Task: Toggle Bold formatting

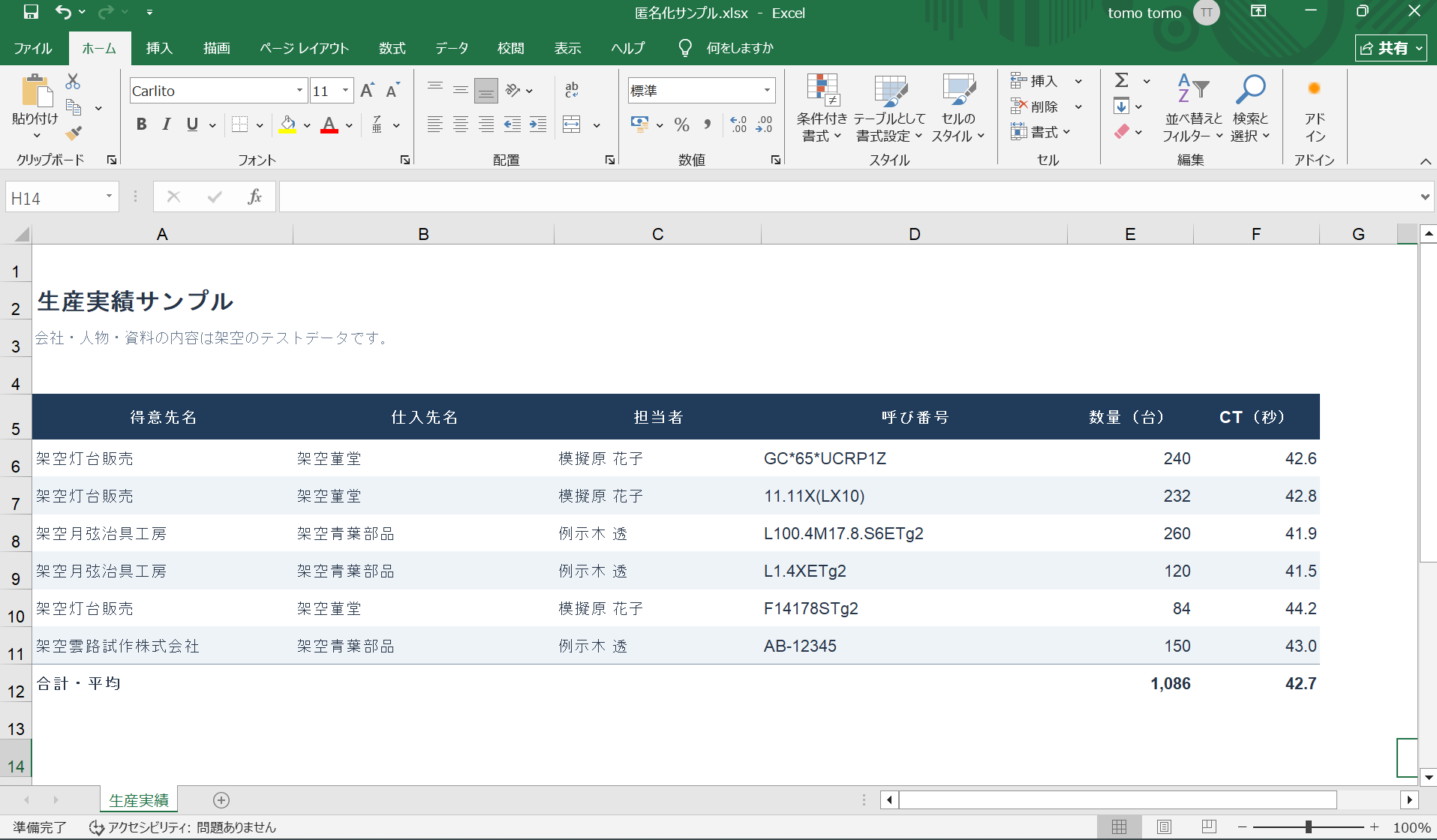Action: (141, 124)
